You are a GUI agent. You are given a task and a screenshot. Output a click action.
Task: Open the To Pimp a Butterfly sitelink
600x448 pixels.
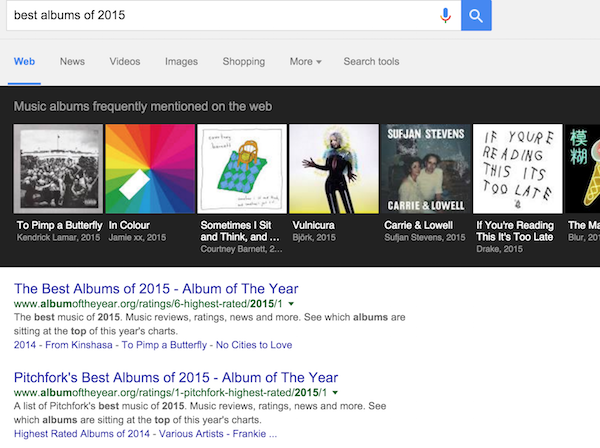(x=164, y=345)
